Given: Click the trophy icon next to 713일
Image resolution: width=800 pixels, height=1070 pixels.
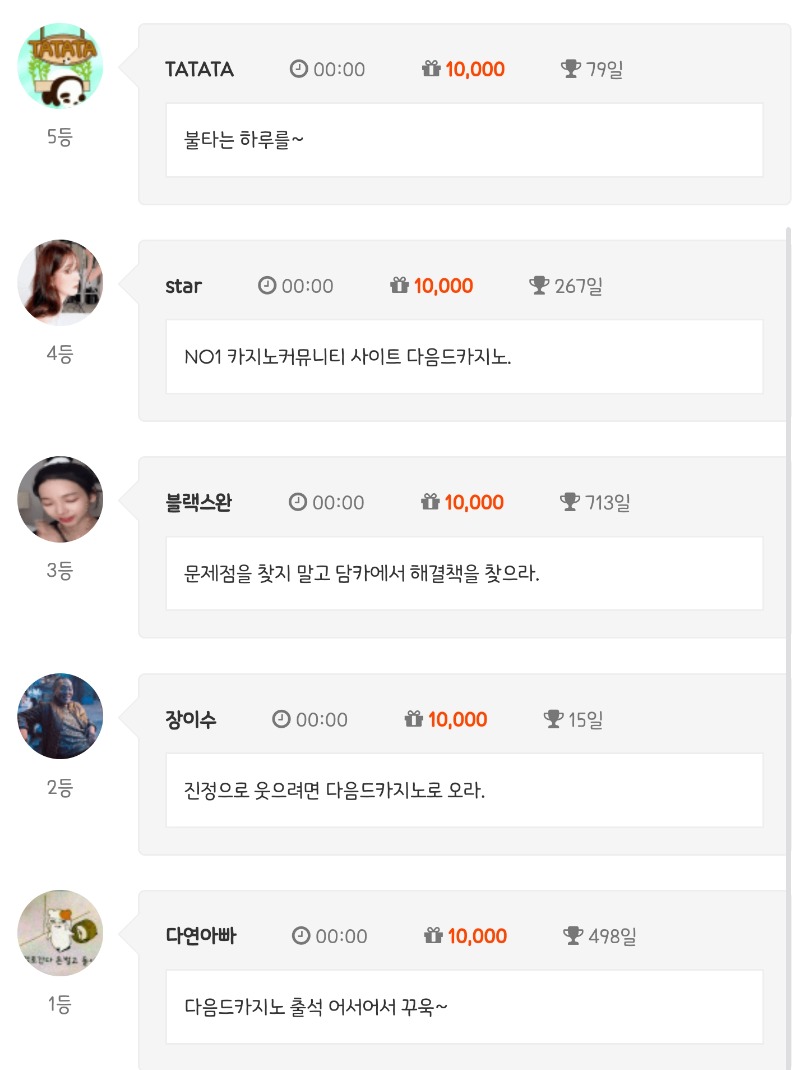Looking at the screenshot, I should 570,502.
